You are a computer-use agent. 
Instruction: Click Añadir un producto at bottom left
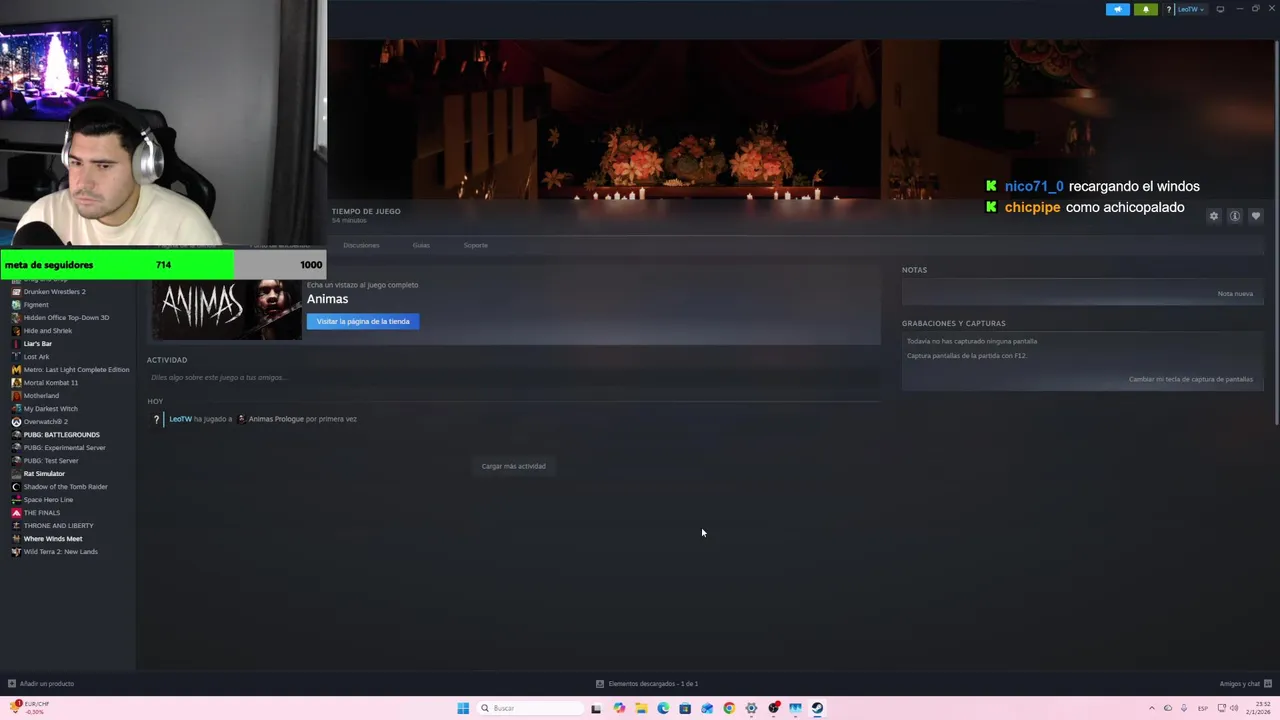pos(41,684)
